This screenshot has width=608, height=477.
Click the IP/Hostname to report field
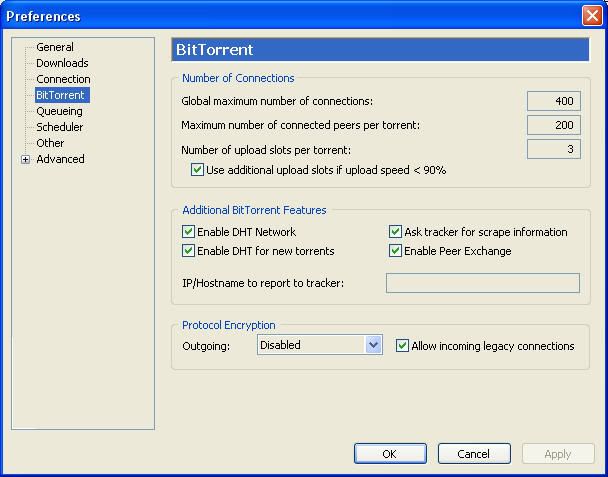coord(483,283)
